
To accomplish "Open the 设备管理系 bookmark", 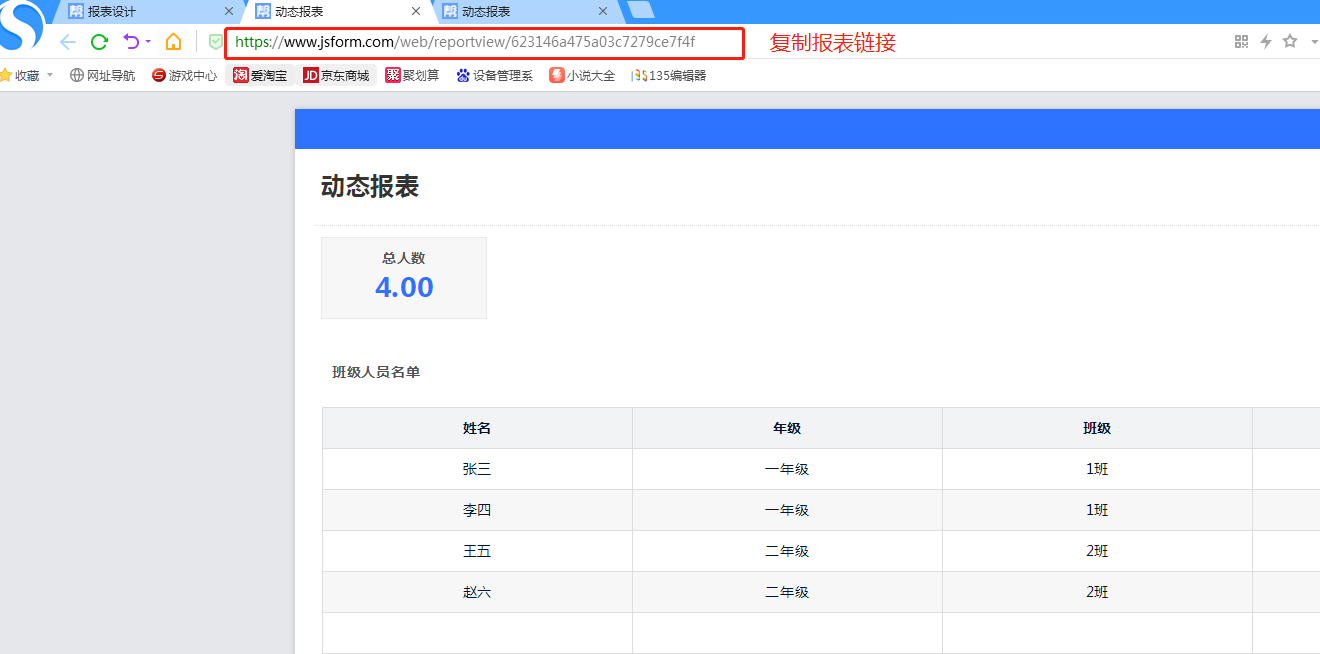I will [494, 75].
